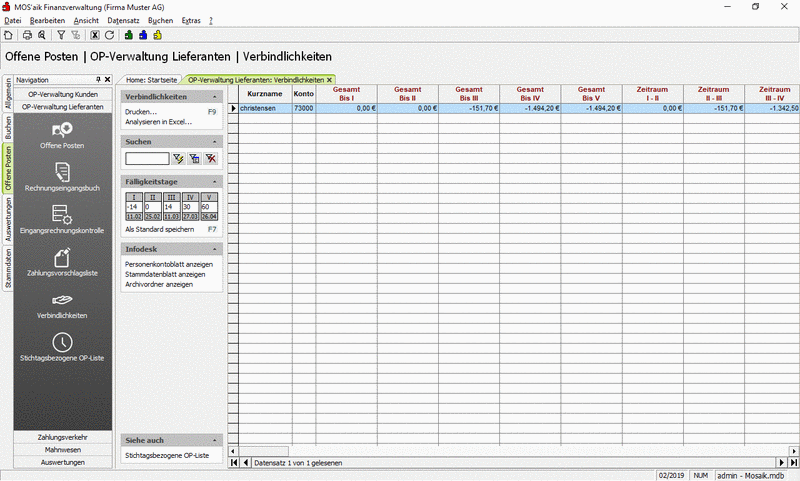Viewport: 800px width, 481px height.
Task: Click Drucken... link
Action: coord(141,112)
